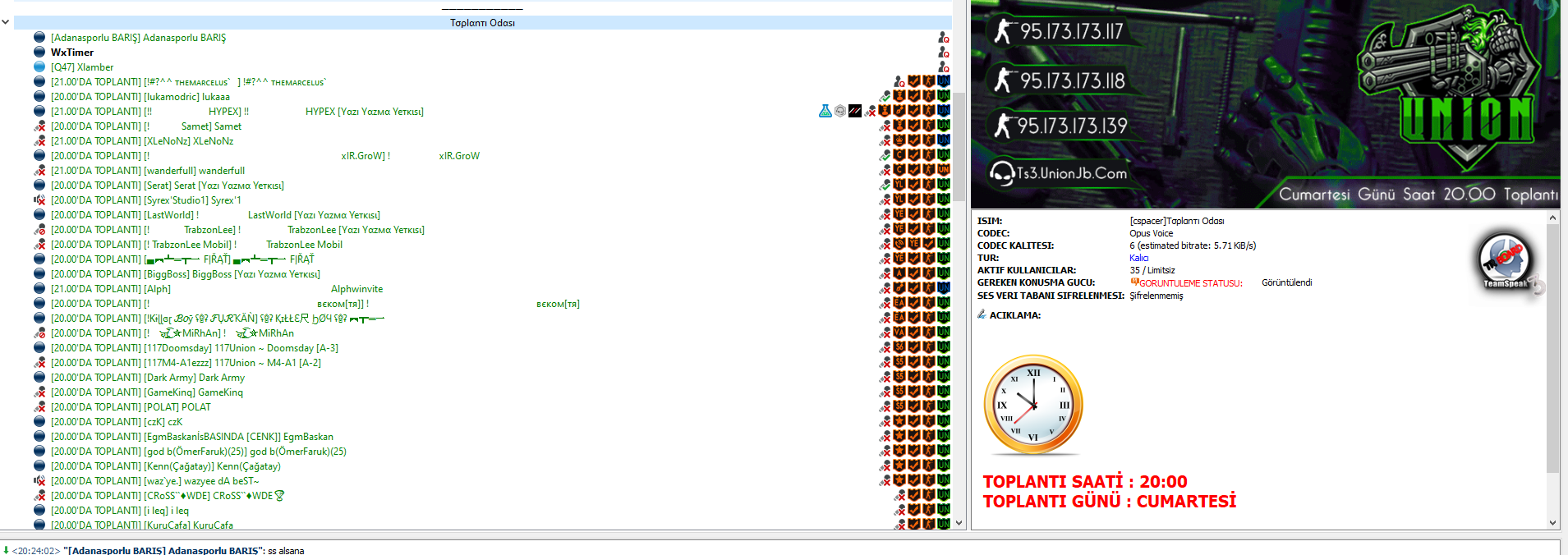
Task: Click green-check talk power icon in xIR.GroW row
Action: 885,156
